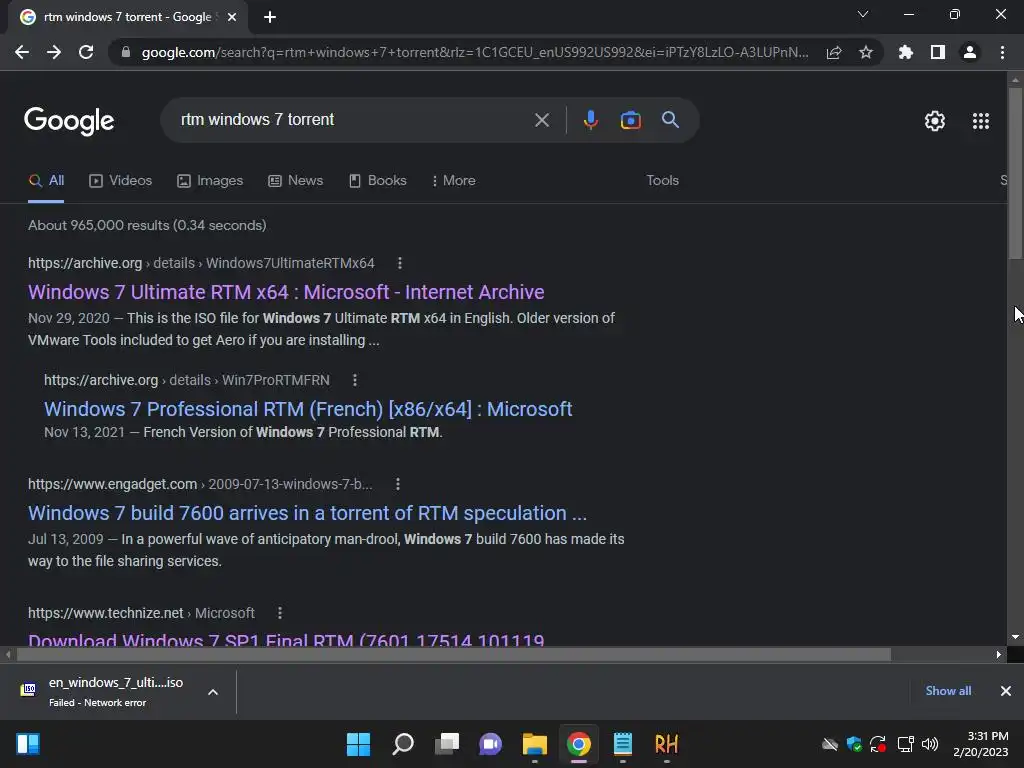This screenshot has height=768, width=1024.
Task: Open the Chrome tab search chevron
Action: coord(863,14)
